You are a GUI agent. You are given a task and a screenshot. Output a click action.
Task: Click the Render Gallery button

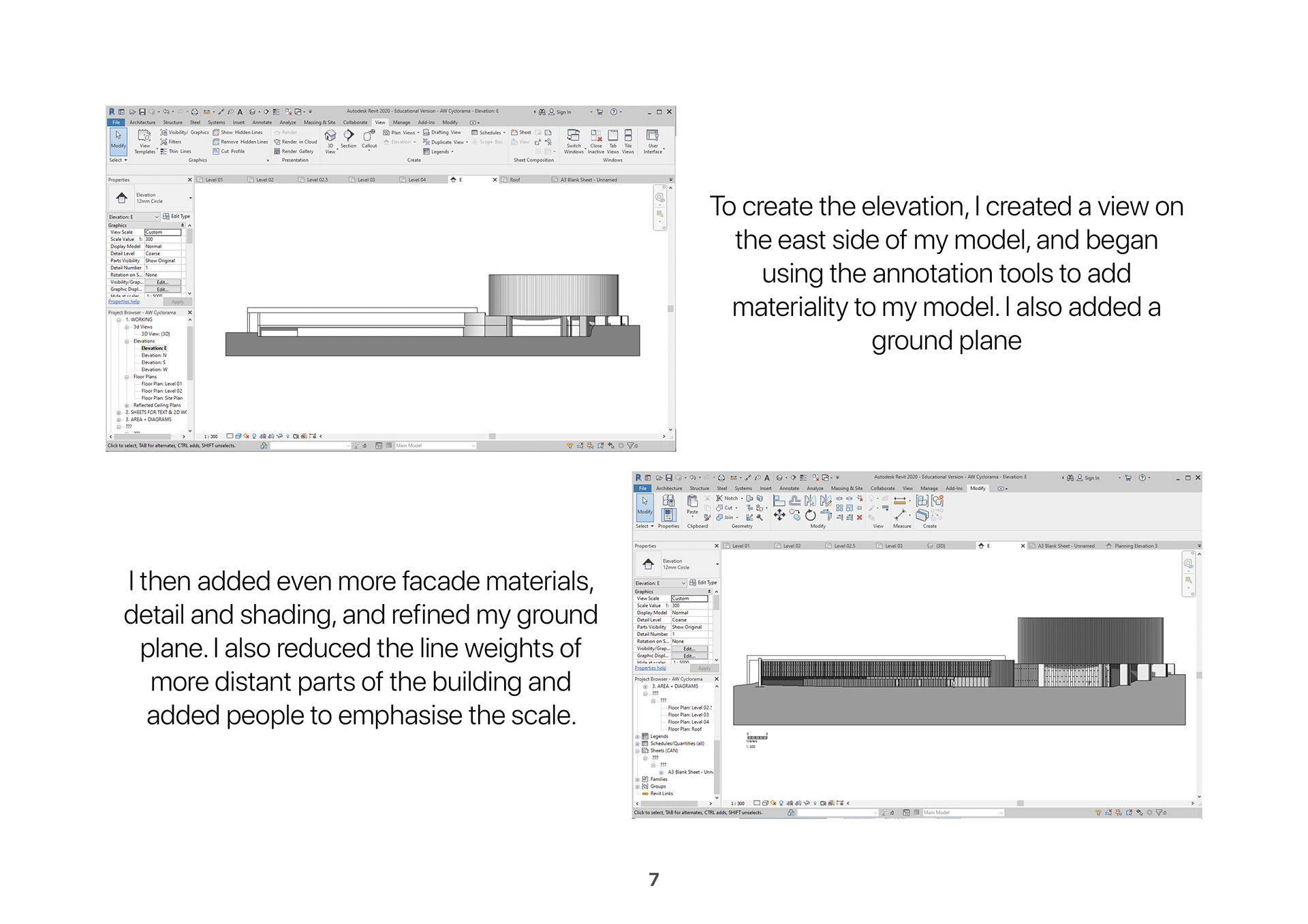[x=294, y=151]
